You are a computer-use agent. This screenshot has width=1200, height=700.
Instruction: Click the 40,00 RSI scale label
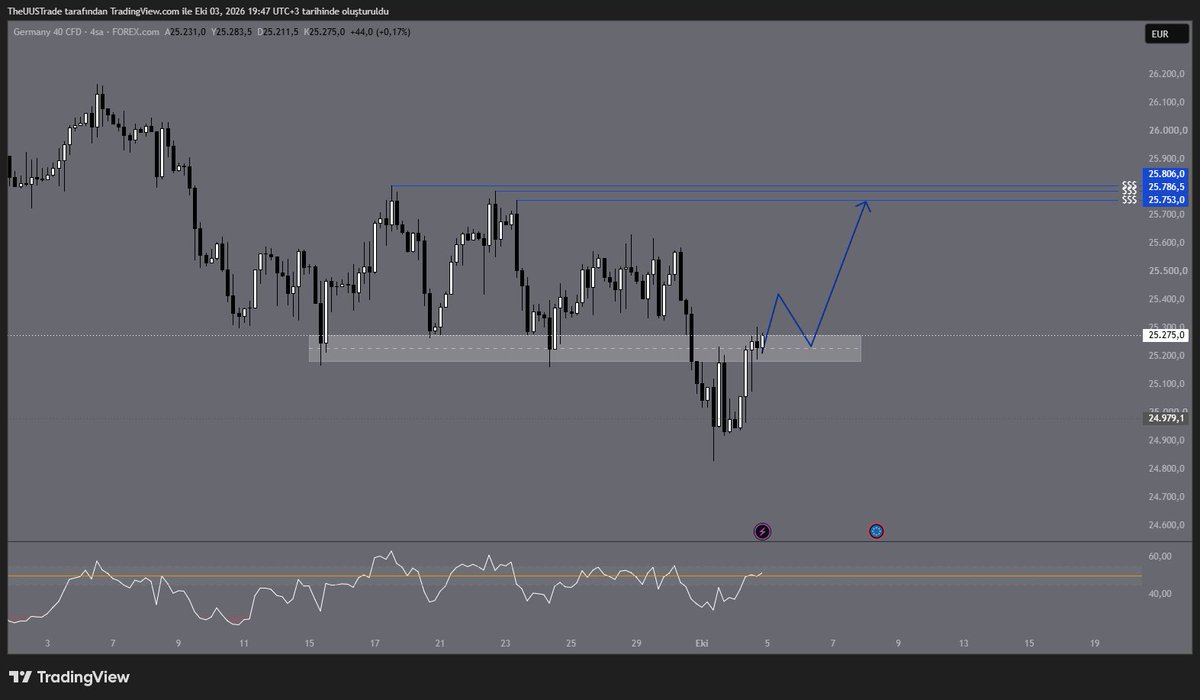tap(1160, 594)
